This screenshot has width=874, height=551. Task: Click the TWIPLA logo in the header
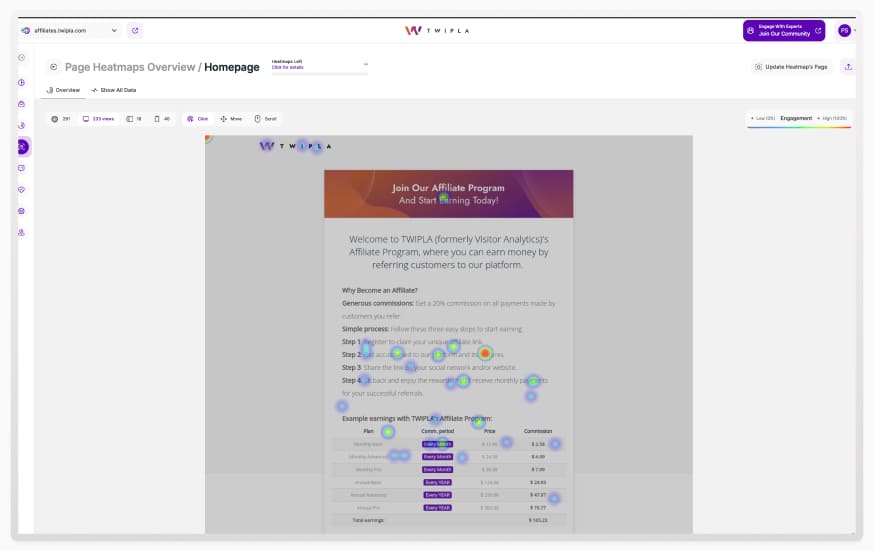coord(436,31)
